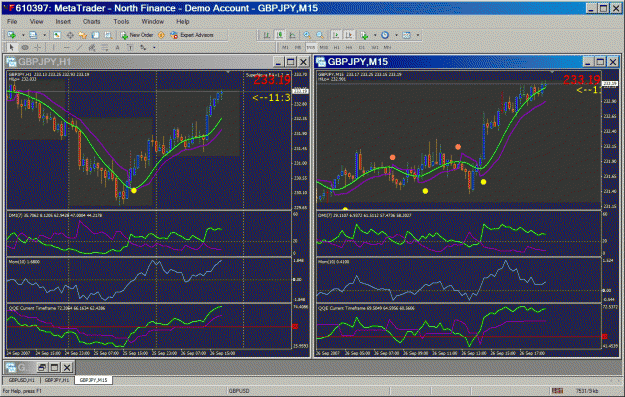Expand the Indicators dropdown arrow
The image size is (625, 397).
coord(375,35)
